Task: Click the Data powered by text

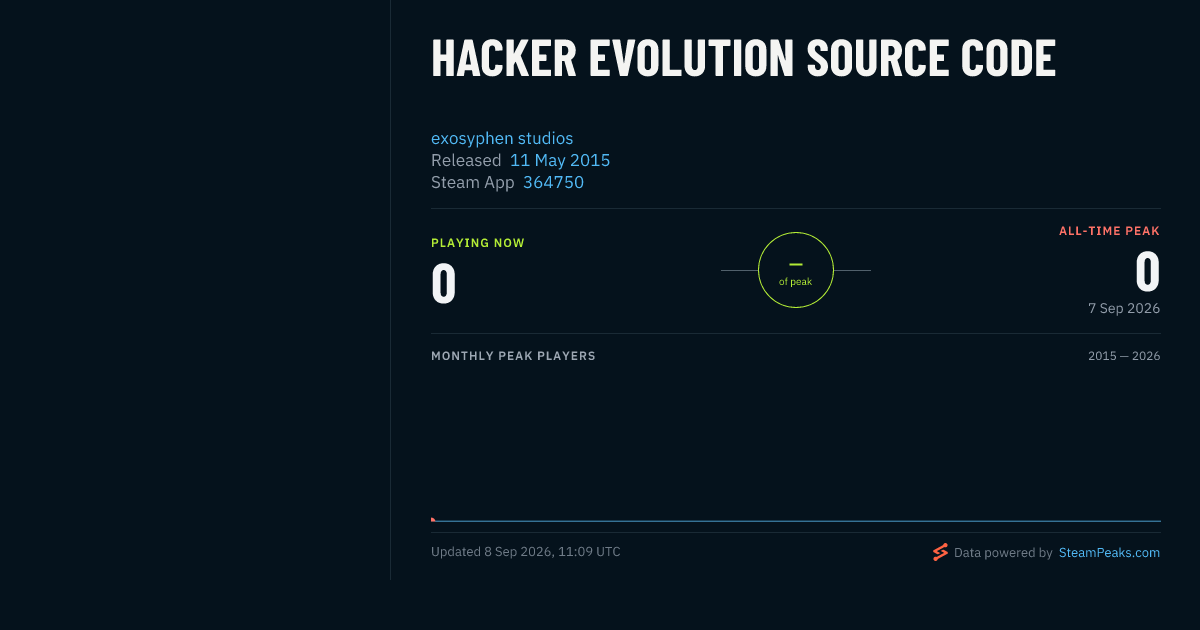Action: (1003, 552)
